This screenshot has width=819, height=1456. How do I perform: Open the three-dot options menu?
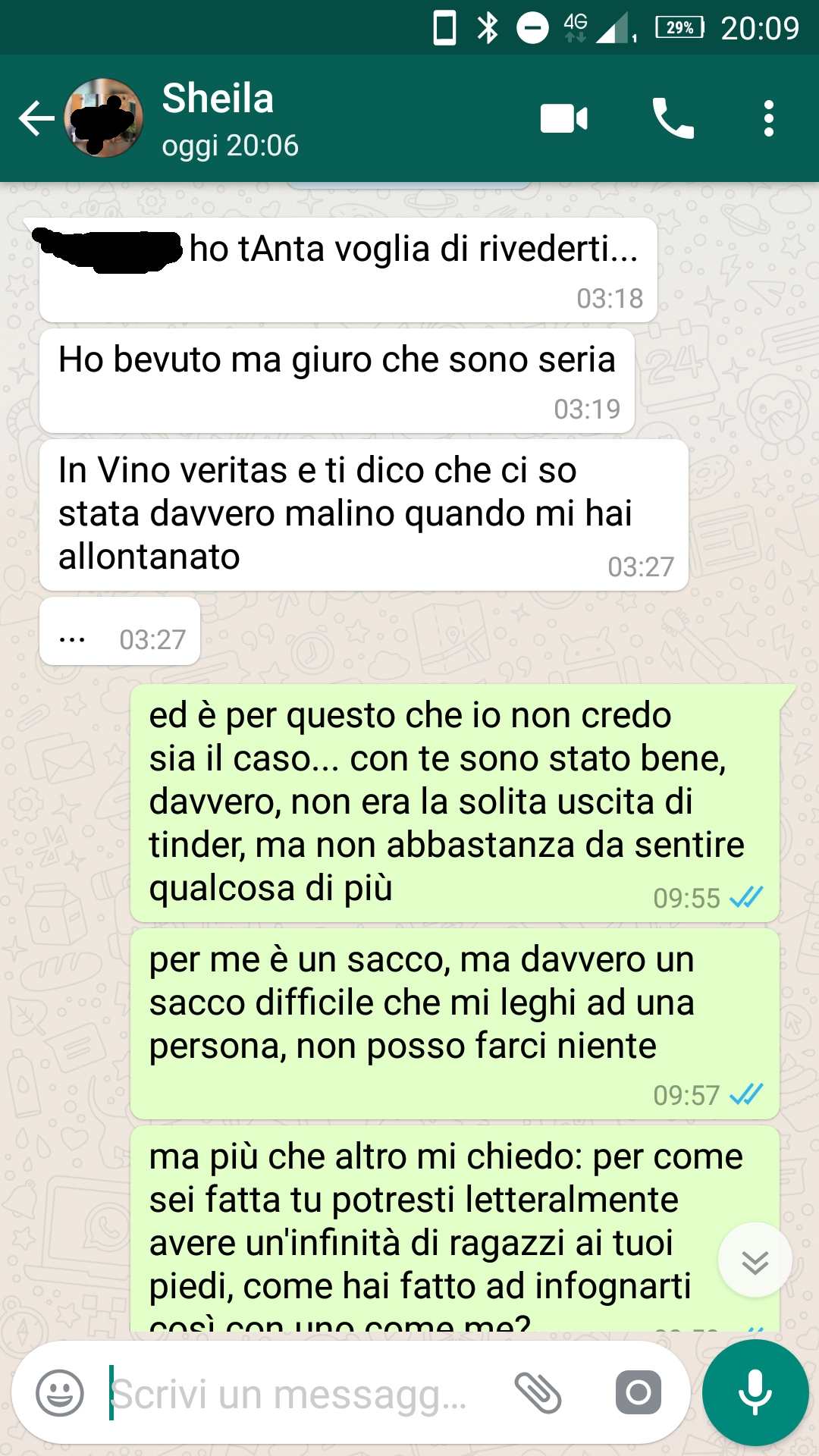click(769, 119)
